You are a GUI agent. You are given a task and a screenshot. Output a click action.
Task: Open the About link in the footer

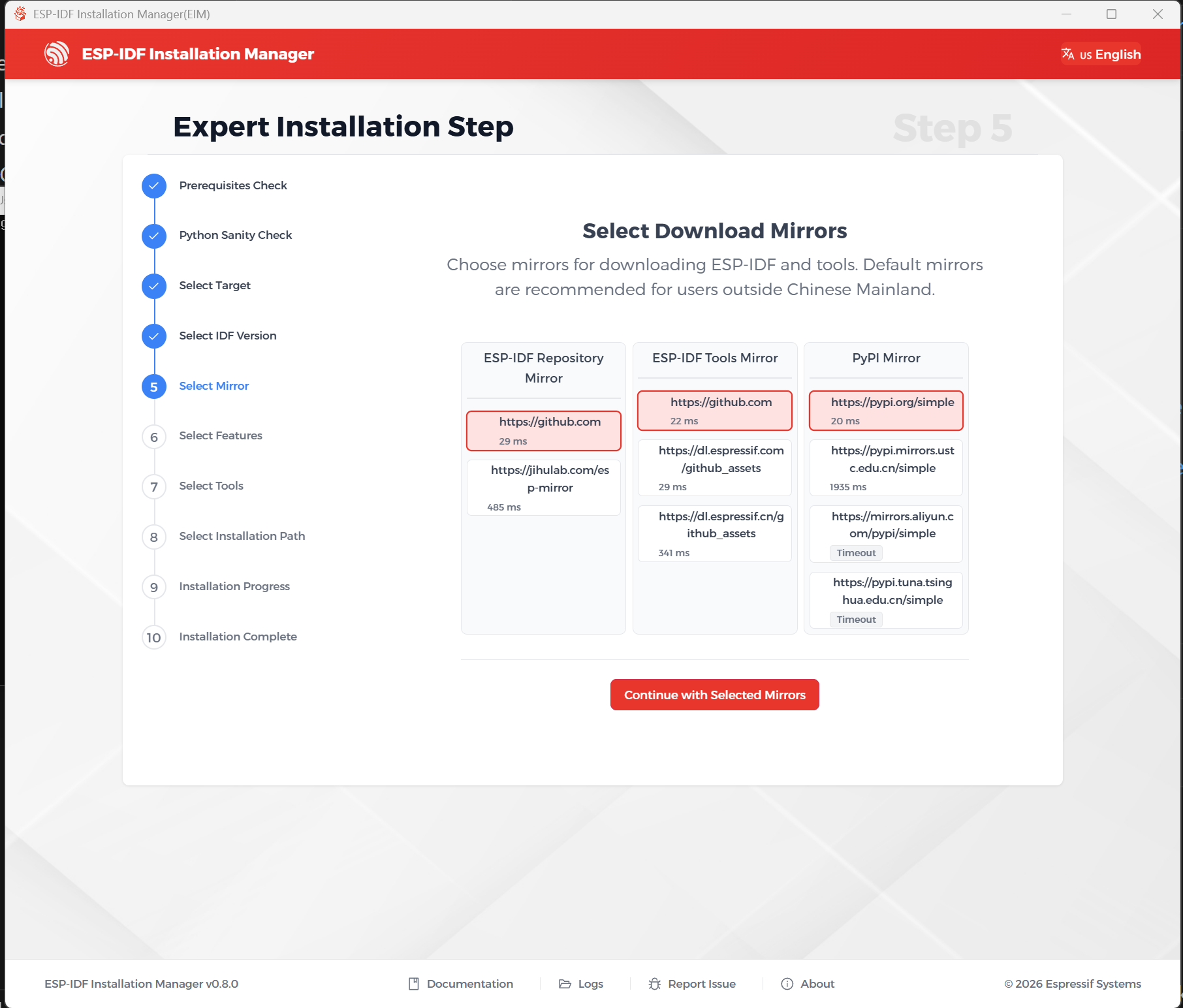tap(808, 984)
